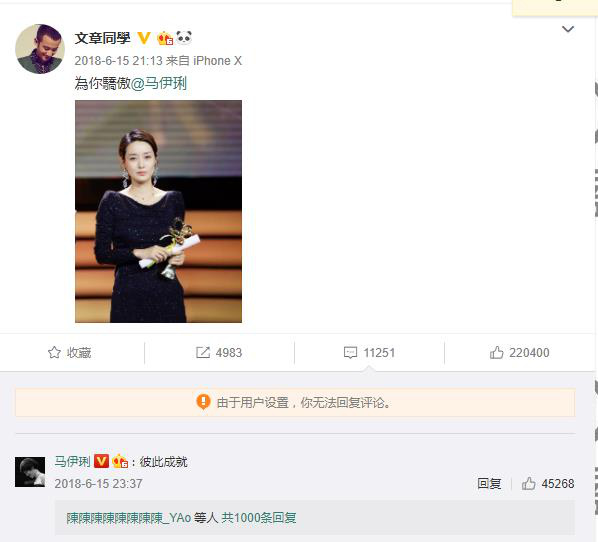Like 马伊琍's comment via the thumbs-up icon beside 45268

tap(528, 483)
